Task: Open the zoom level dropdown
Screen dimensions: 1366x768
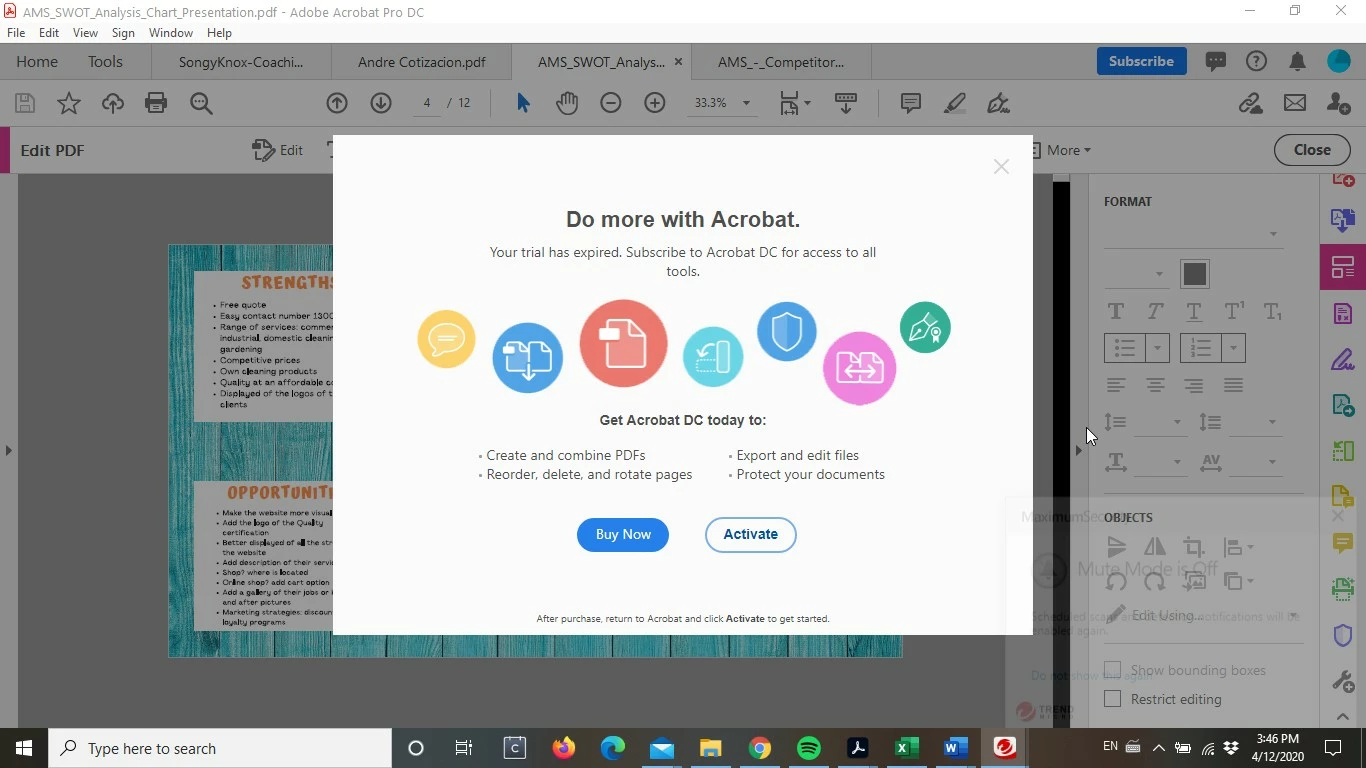Action: [x=745, y=103]
